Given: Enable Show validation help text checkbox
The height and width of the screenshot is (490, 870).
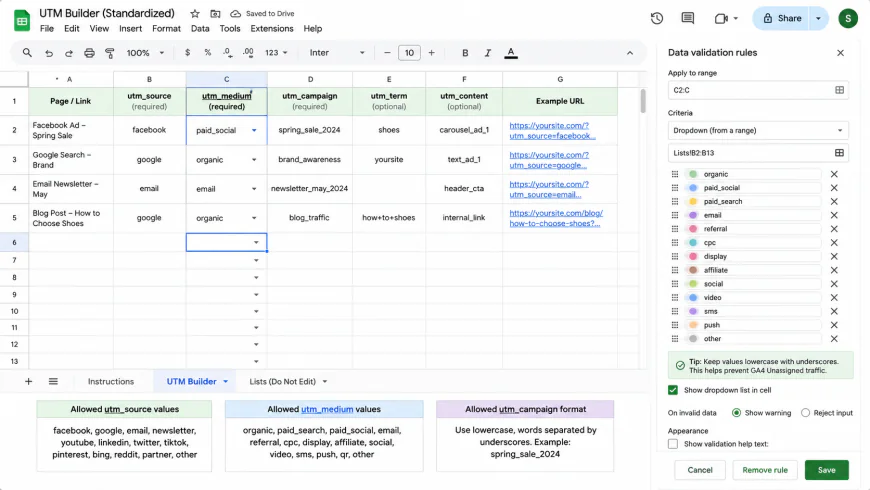Looking at the screenshot, I should 673,444.
